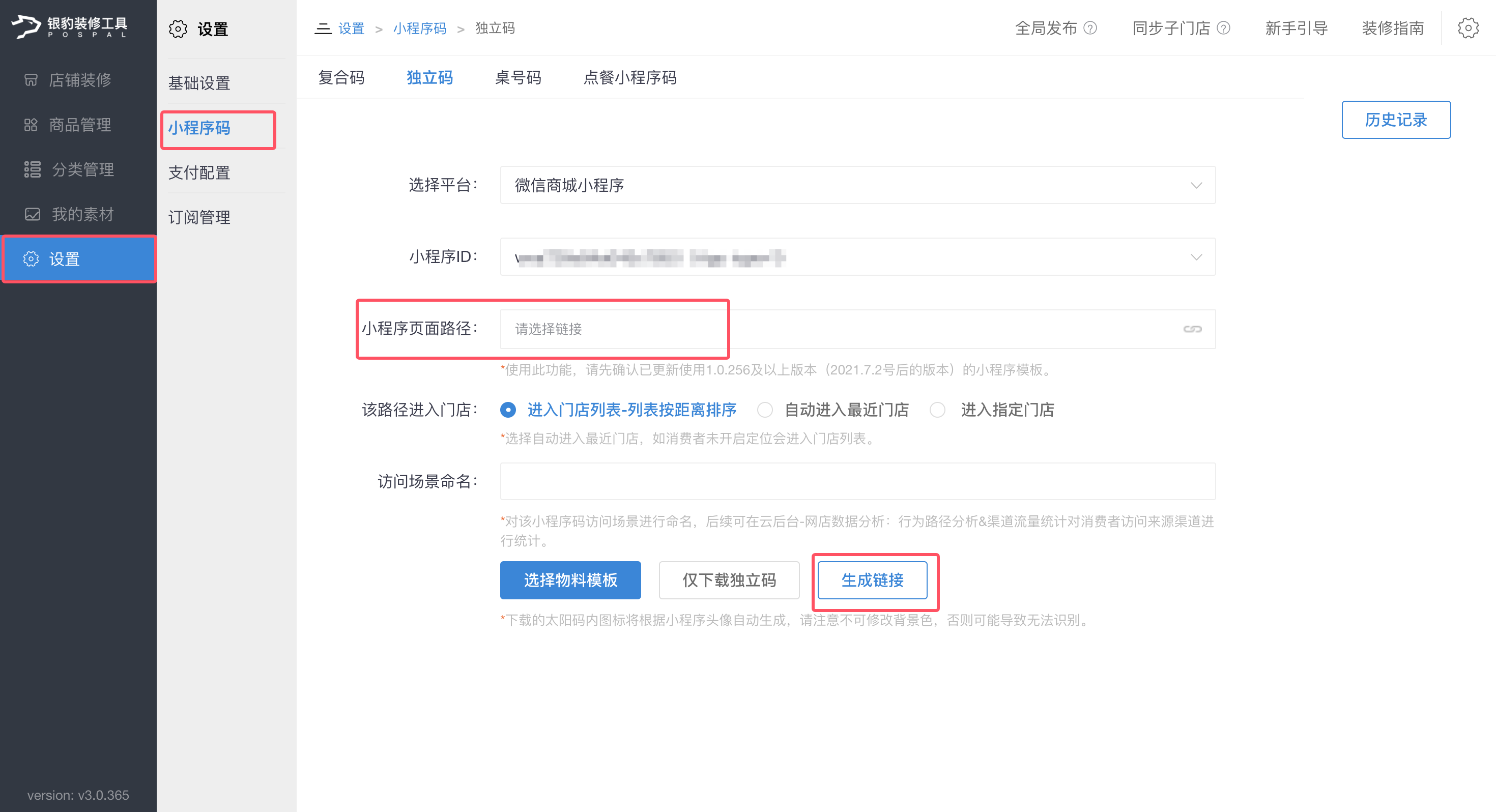Select 自动进入最近门店 radio button

[765, 410]
